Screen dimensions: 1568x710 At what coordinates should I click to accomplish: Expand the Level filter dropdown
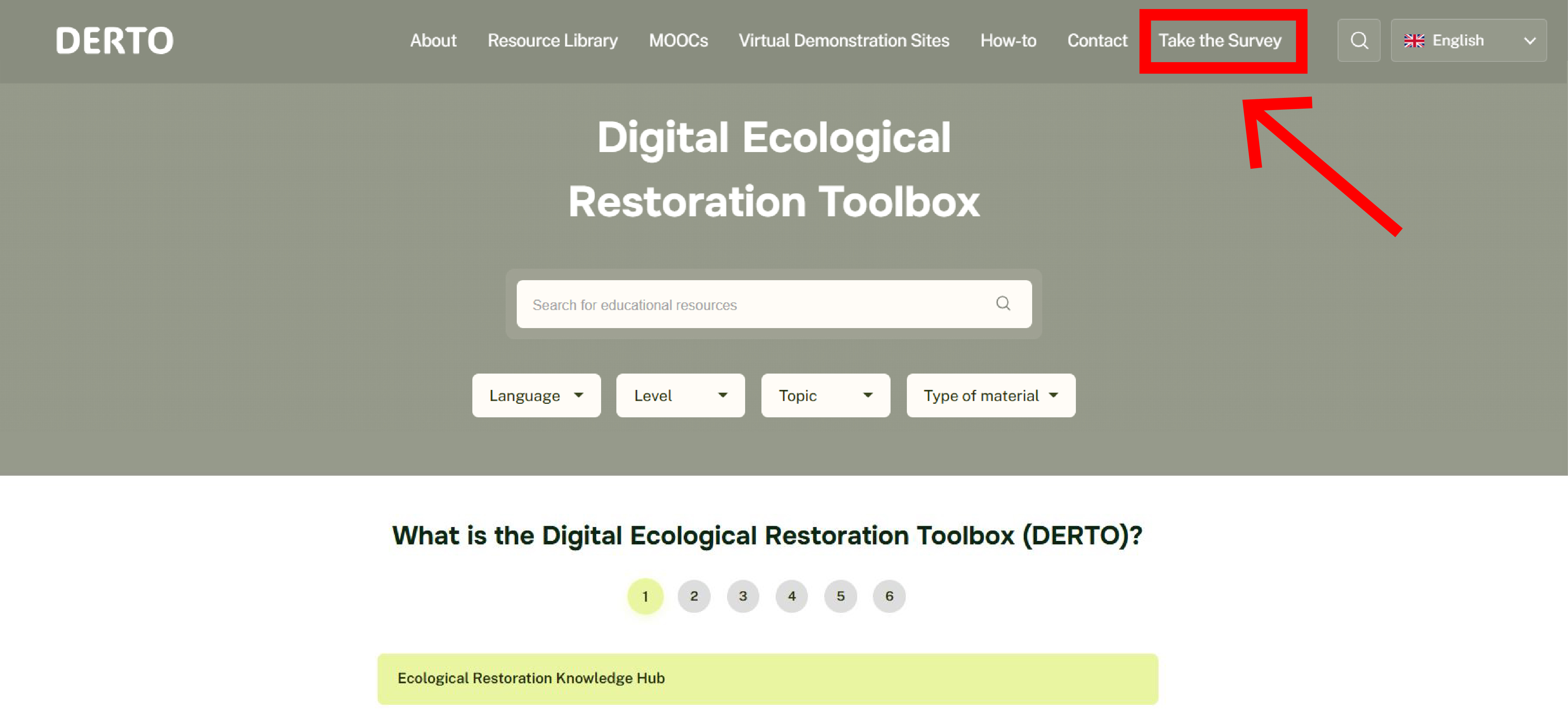680,395
